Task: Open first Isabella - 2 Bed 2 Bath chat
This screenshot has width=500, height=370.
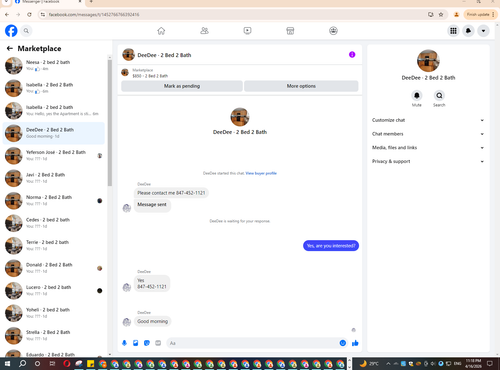Action: point(54,88)
